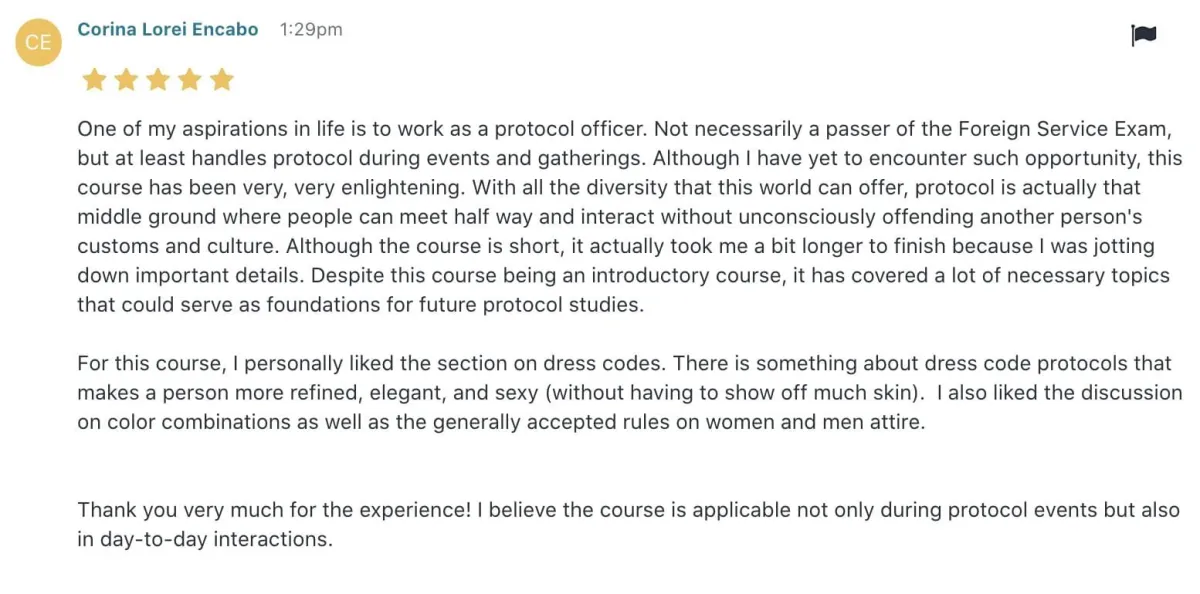
Task: Select the first rating star
Action: (94, 80)
